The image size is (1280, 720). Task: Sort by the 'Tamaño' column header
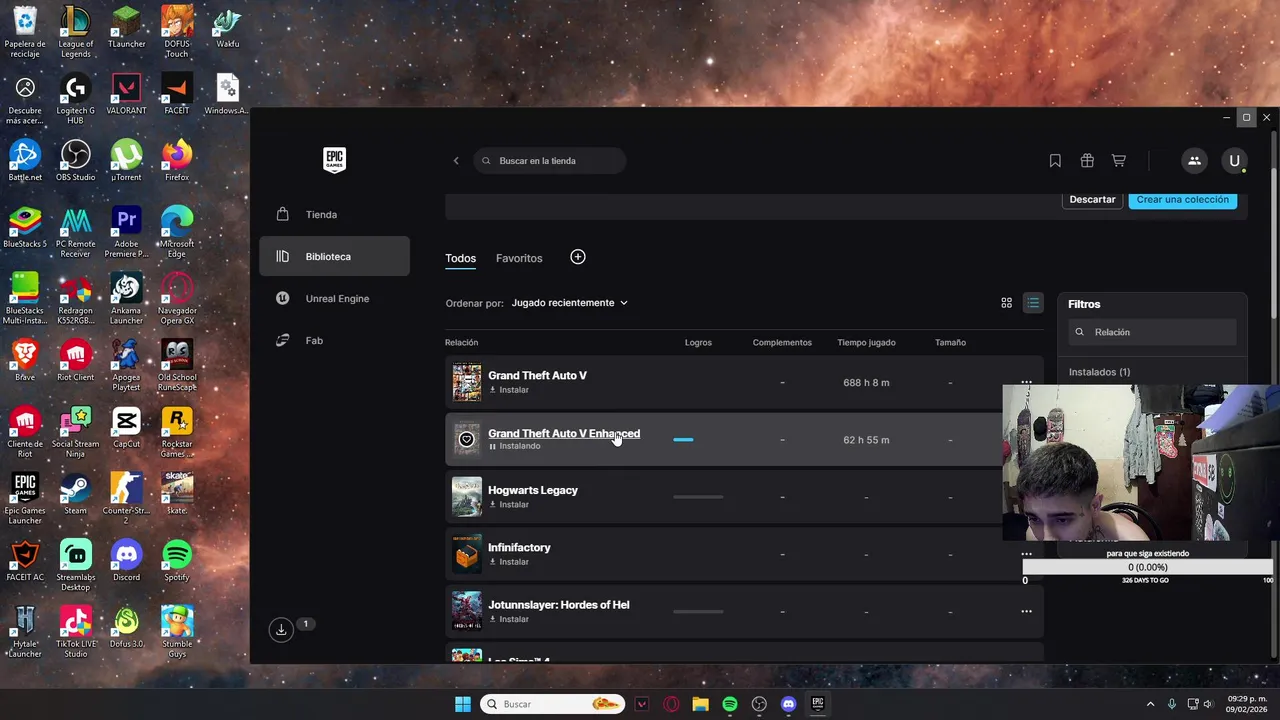click(x=950, y=343)
